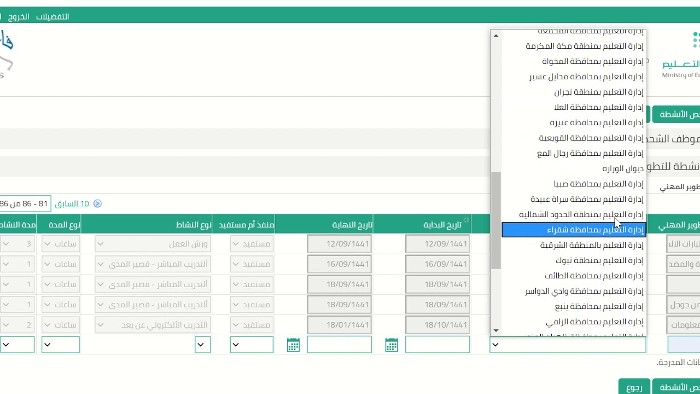Open ساعات dropdown in 16/09/1441 row
Image resolution: width=700 pixels, height=394 pixels.
pos(60,264)
